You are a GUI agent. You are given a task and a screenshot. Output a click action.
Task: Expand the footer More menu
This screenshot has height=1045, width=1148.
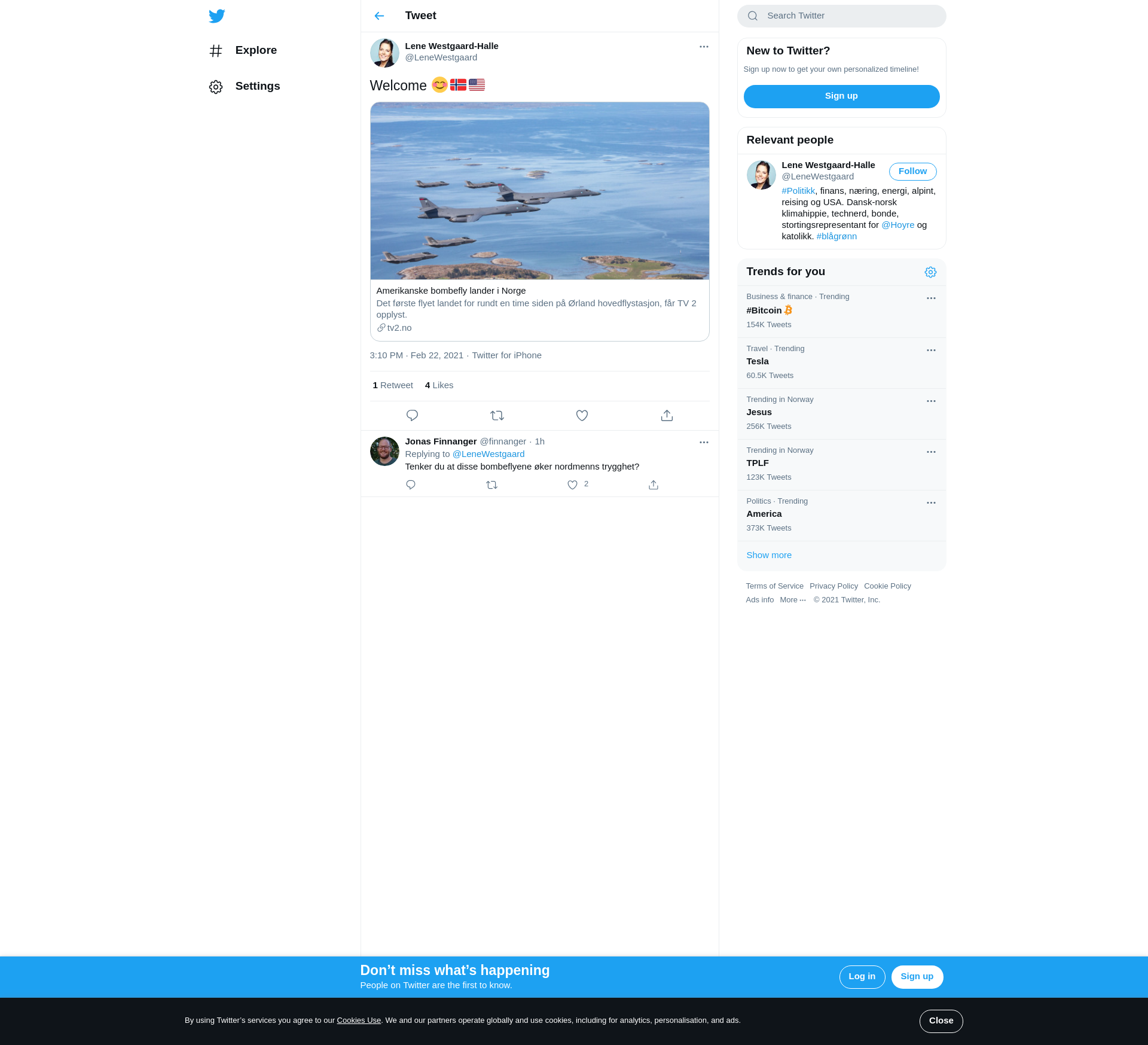(793, 600)
